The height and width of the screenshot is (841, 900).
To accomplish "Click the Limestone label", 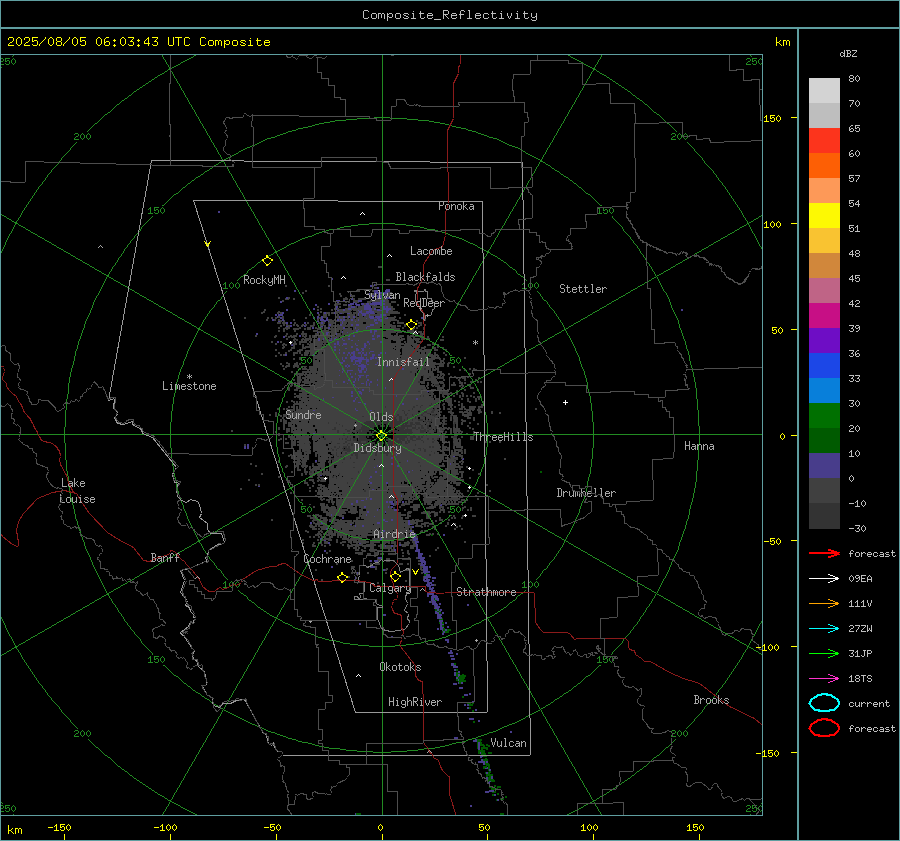I will pyautogui.click(x=189, y=386).
